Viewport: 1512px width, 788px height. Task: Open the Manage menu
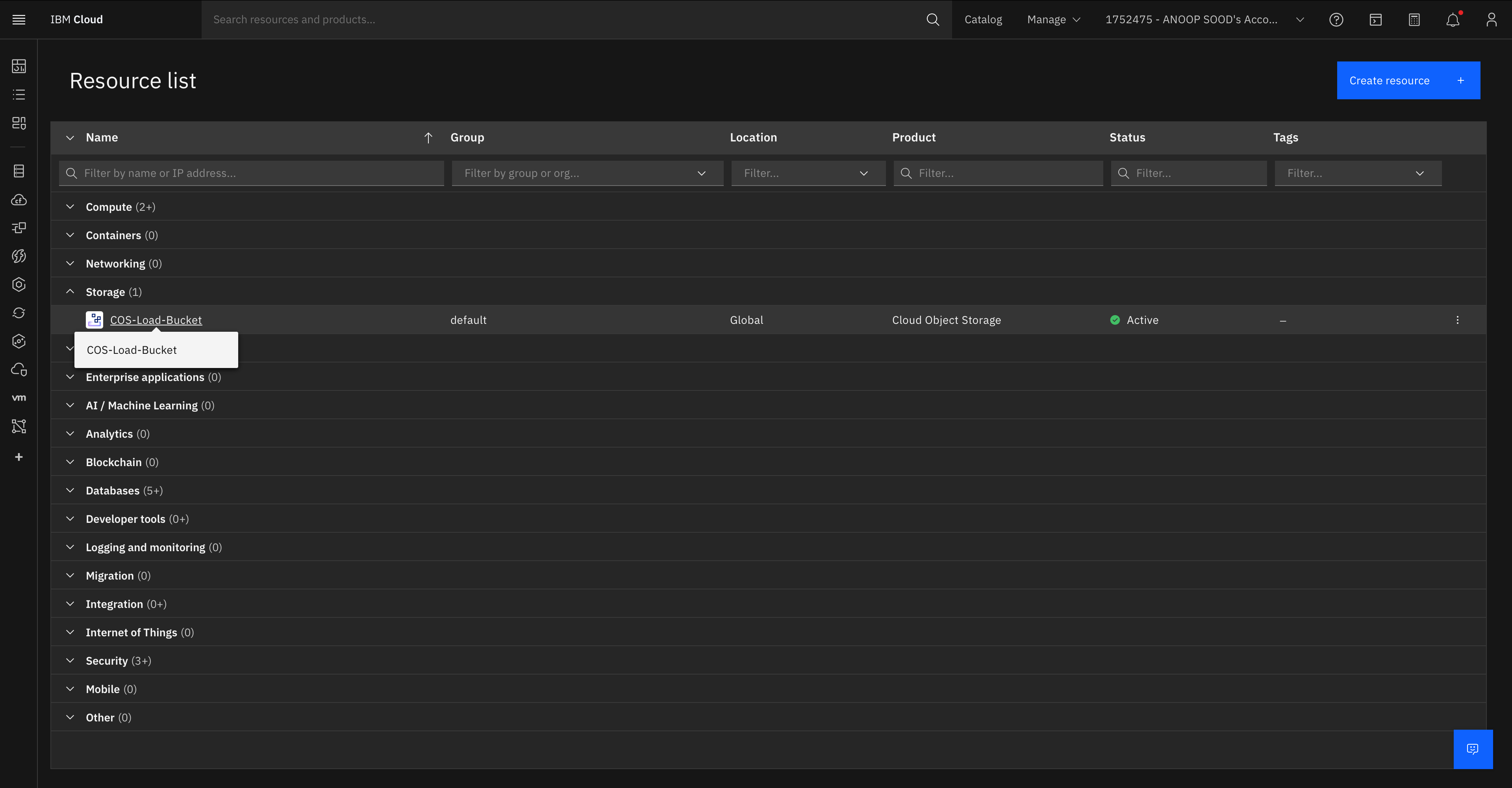1052,19
